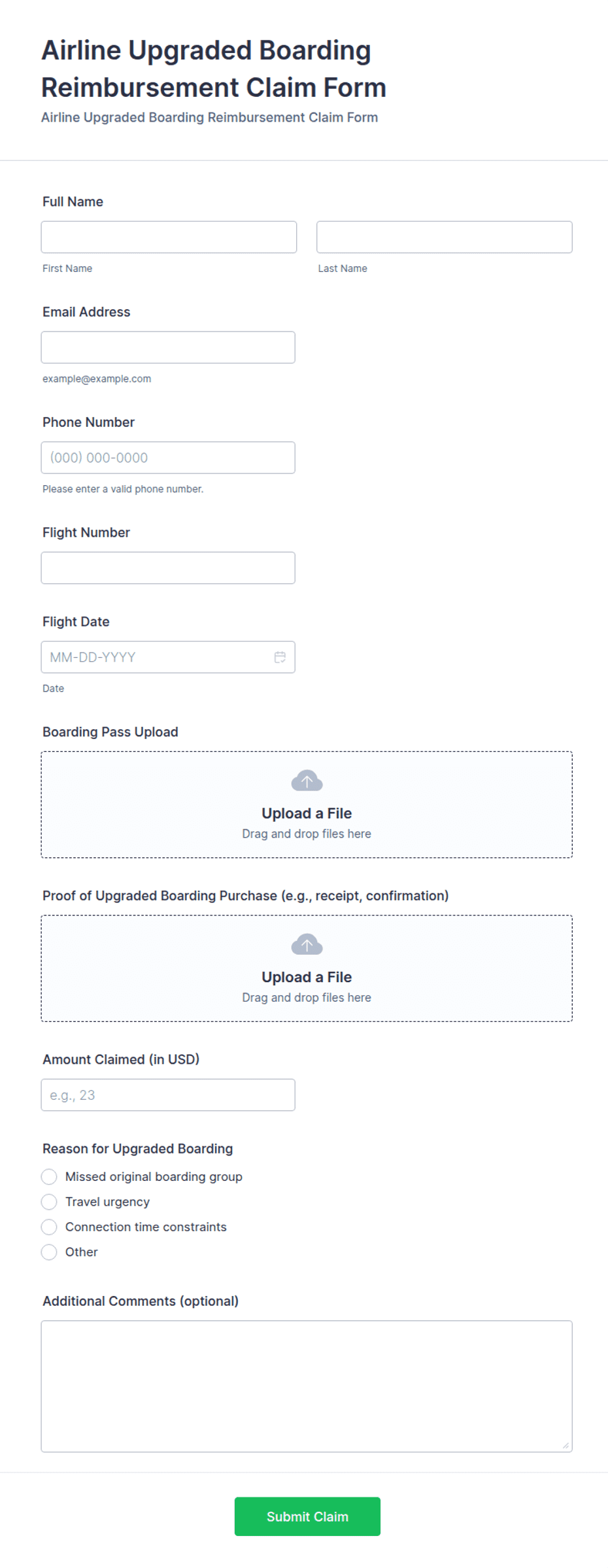Click the Amount Claimed in USD field
This screenshot has height=1568, width=608.
point(168,1095)
